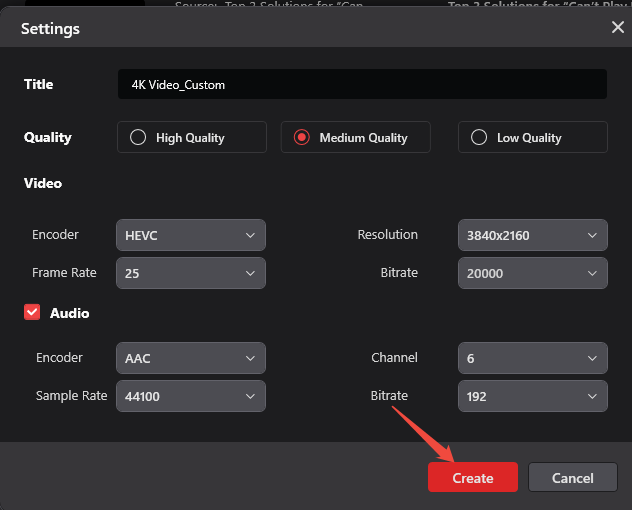
Task: Click the Title field with 4K Video_Custom
Action: pos(362,84)
